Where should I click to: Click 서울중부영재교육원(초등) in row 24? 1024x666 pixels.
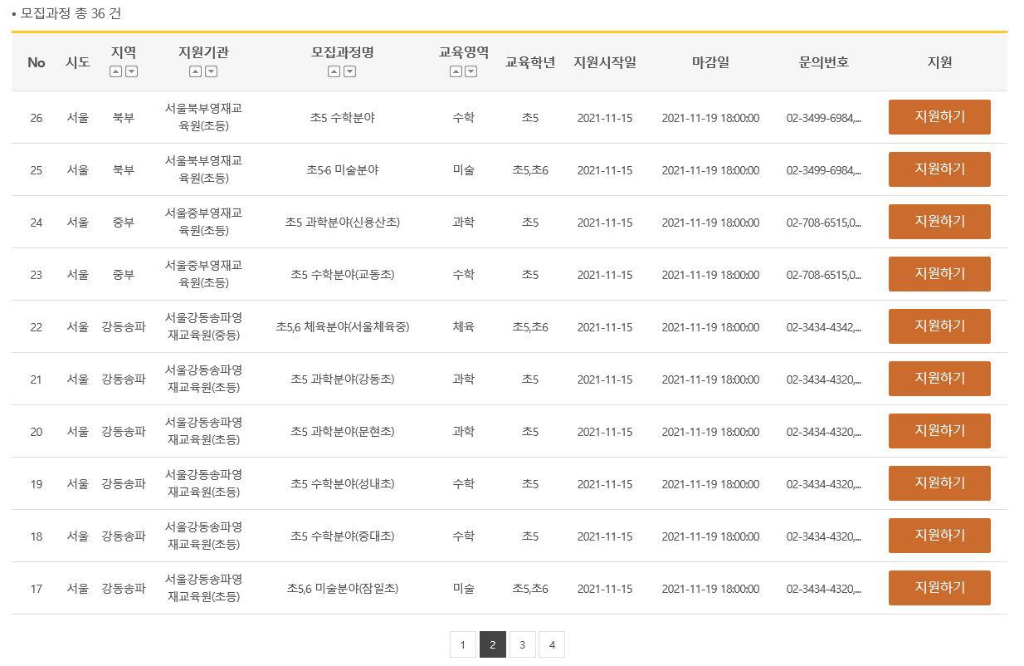click(x=203, y=221)
